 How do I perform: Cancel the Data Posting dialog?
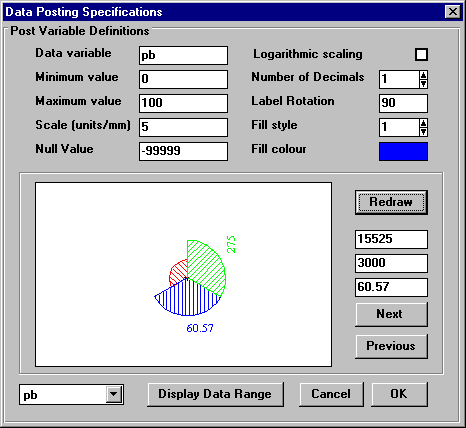(x=331, y=394)
